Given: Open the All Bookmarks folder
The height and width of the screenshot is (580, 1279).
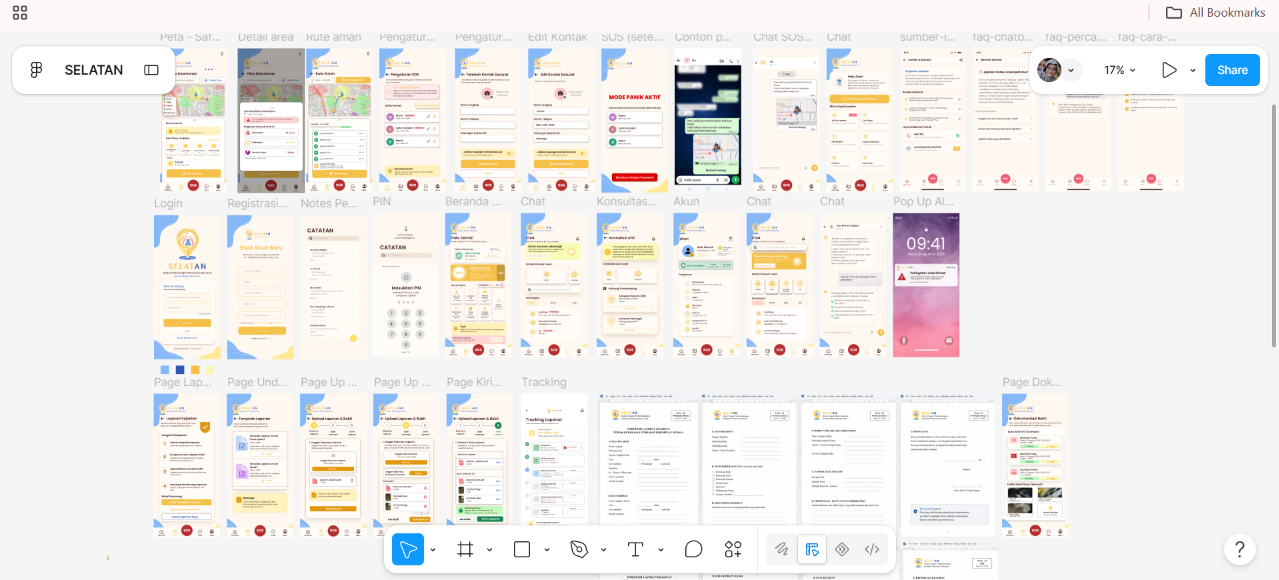Looking at the screenshot, I should [1215, 13].
